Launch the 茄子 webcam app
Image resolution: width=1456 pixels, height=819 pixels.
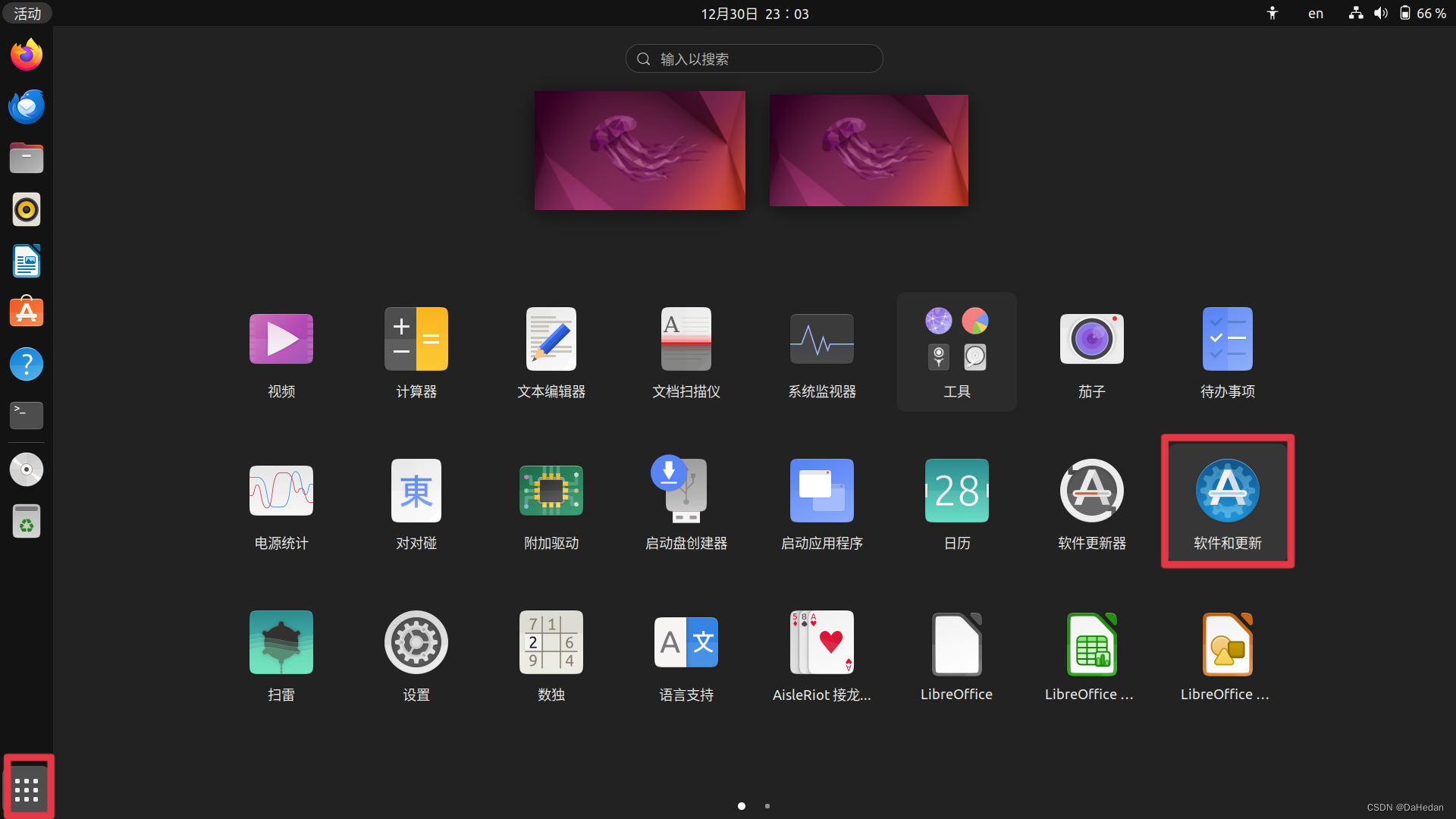point(1091,340)
